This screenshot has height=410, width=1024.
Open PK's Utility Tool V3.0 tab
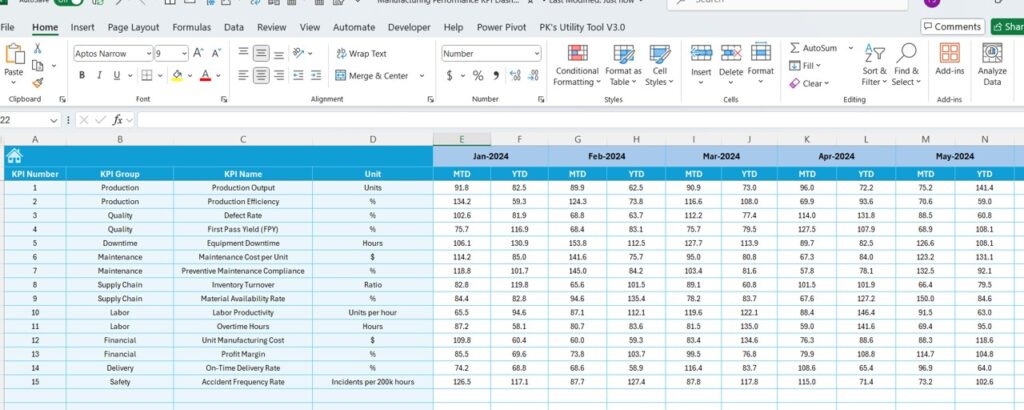click(x=582, y=27)
